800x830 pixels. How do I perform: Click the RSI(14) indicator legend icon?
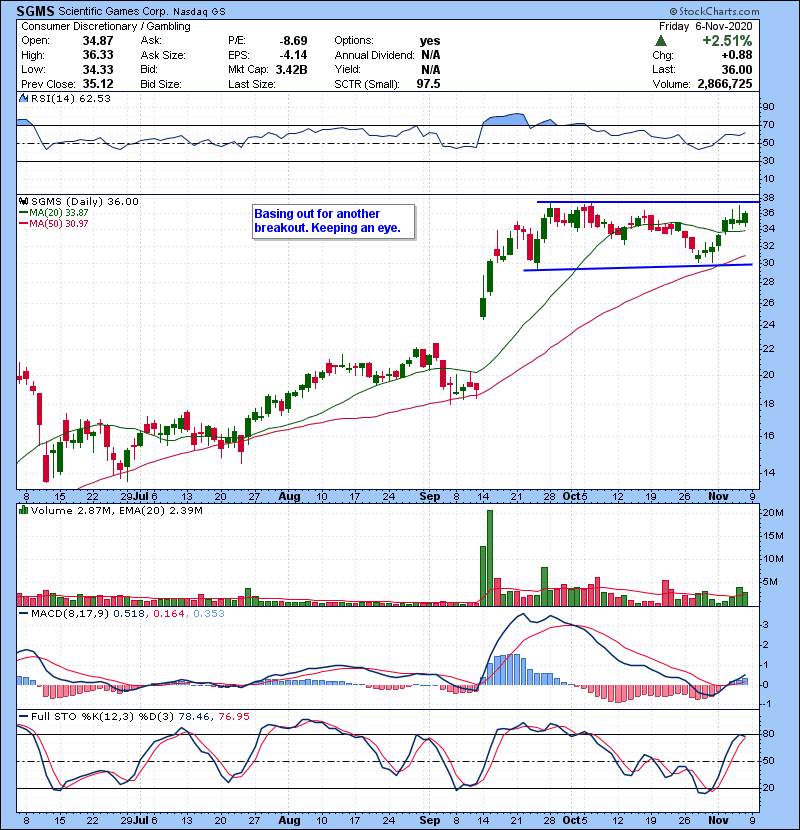pyautogui.click(x=23, y=99)
